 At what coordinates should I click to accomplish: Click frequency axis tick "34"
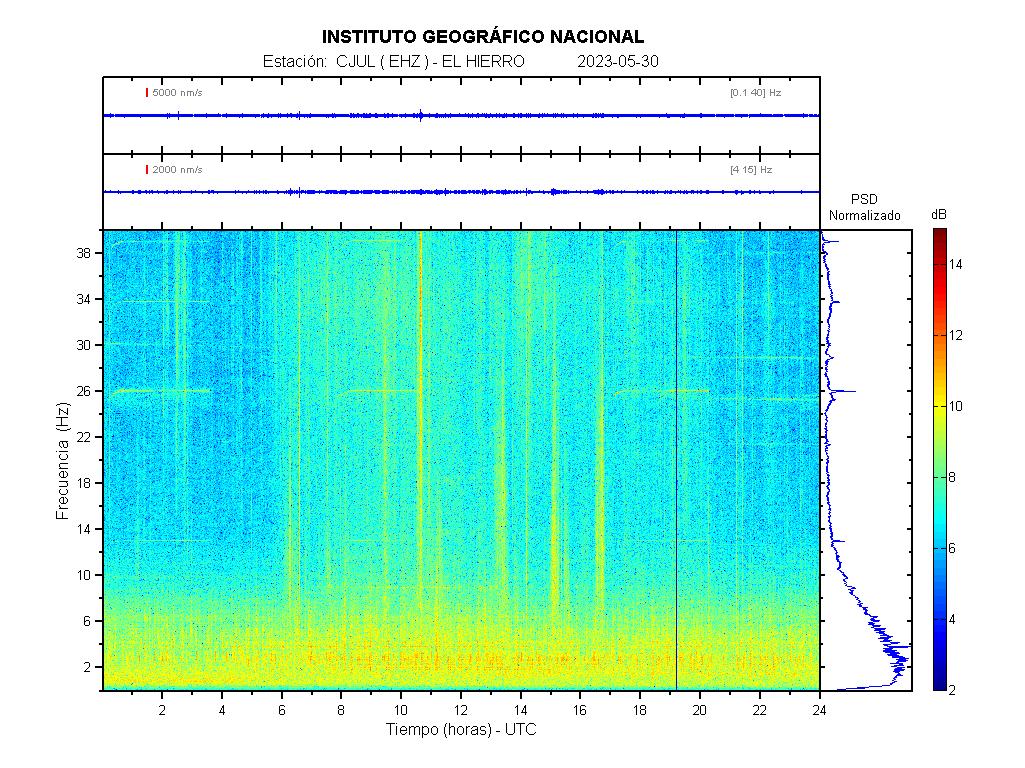coord(84,299)
